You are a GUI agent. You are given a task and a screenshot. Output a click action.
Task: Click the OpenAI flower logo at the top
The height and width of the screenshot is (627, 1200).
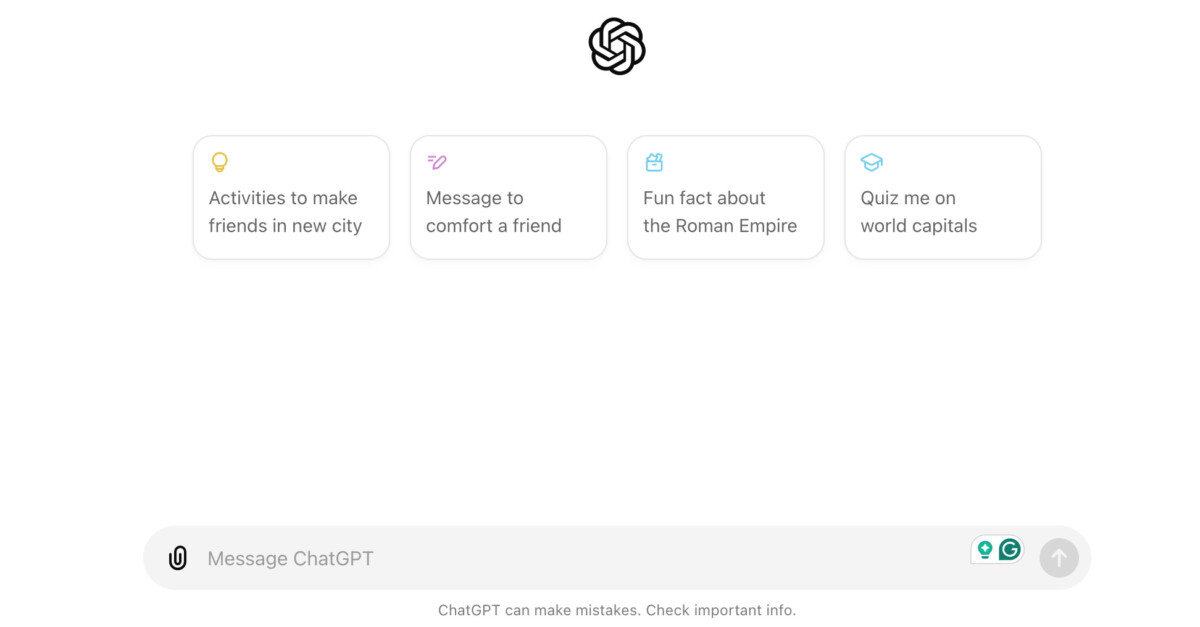click(617, 46)
